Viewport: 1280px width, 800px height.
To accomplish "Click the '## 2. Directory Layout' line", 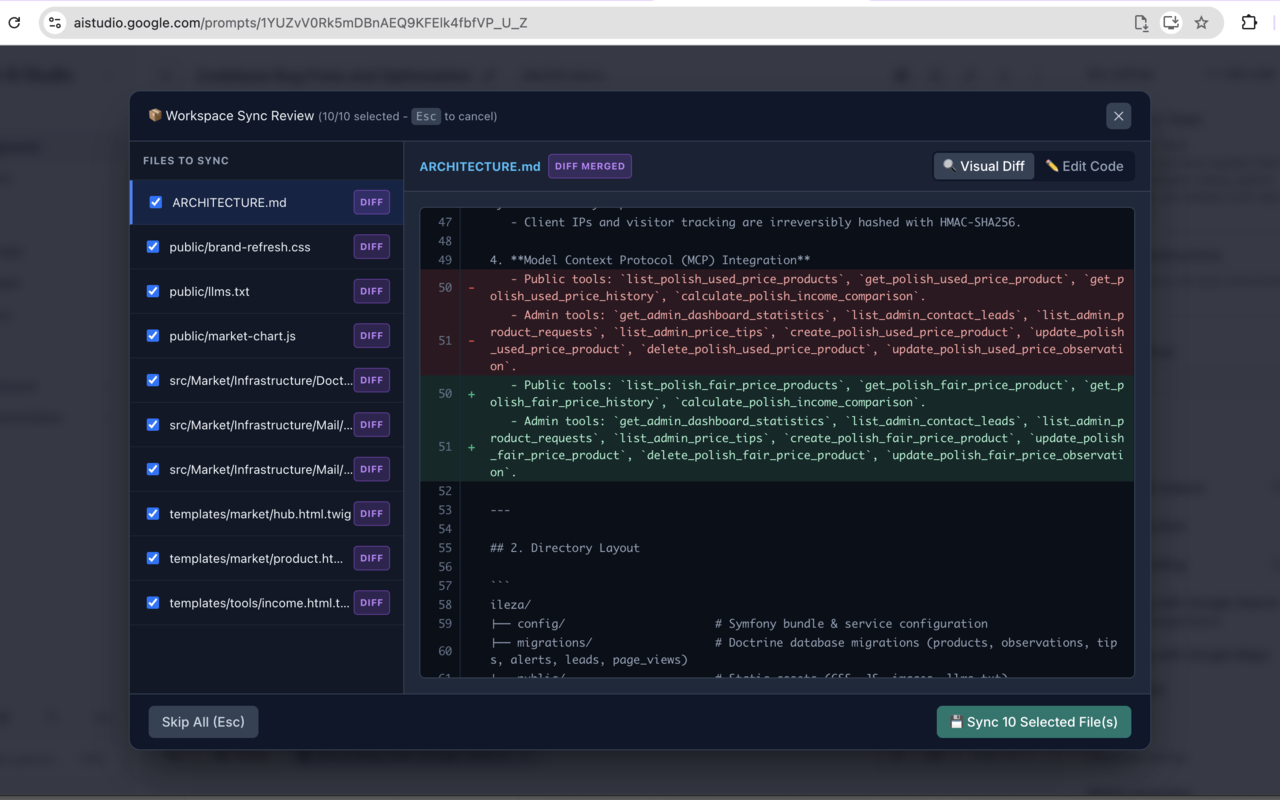I will pyautogui.click(x=565, y=548).
